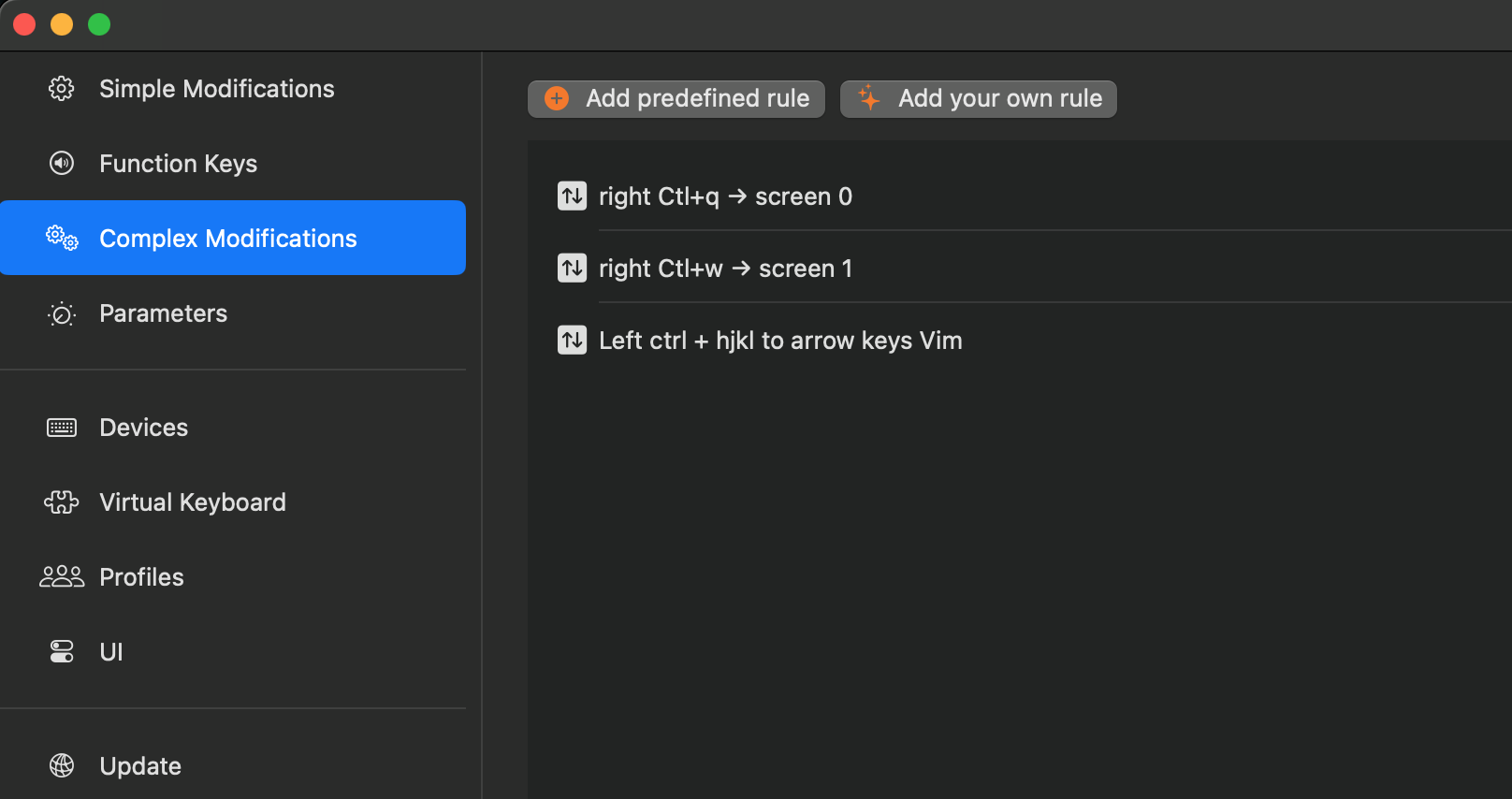Select the Left ctrl hjkl arrow keys rule
This screenshot has width=1512, height=799.
(780, 341)
